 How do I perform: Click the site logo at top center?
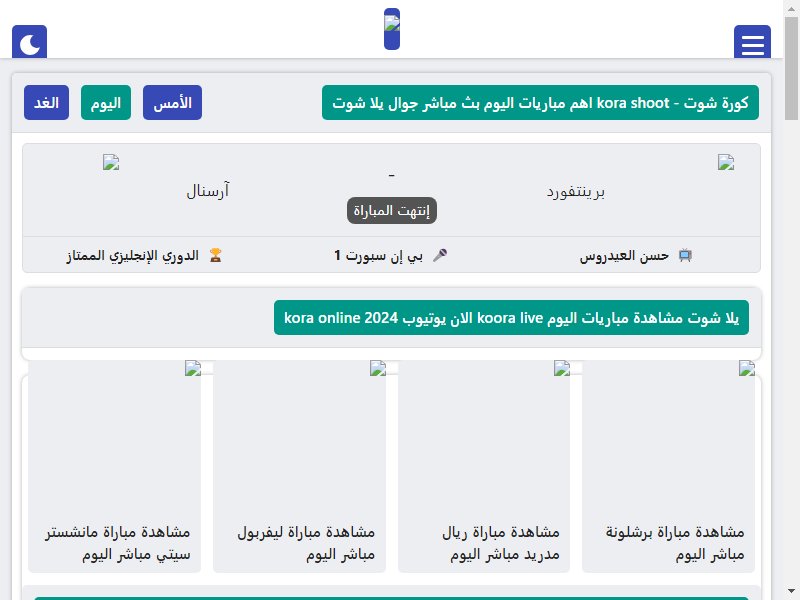coord(392,29)
